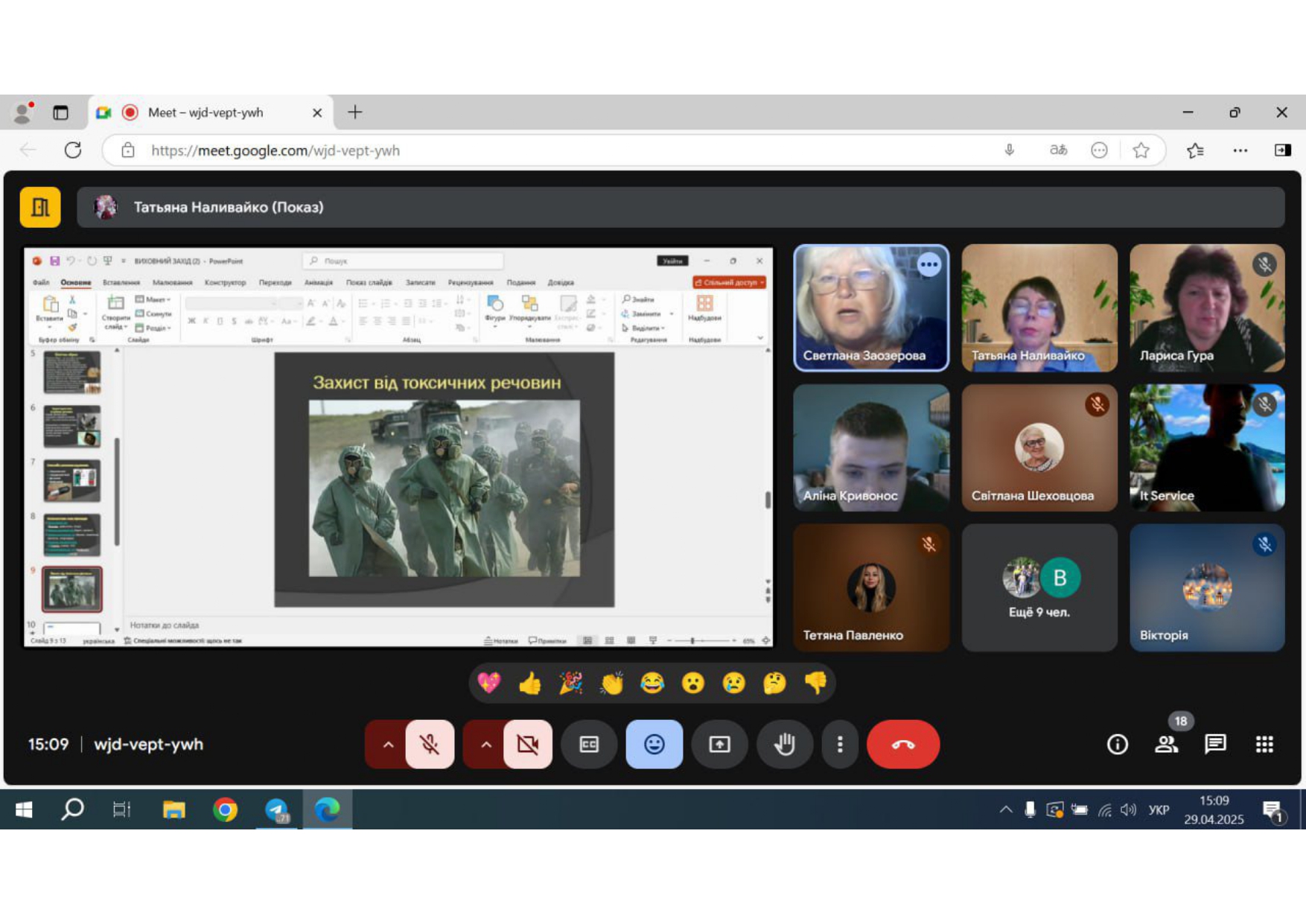Image resolution: width=1306 pixels, height=924 pixels.
Task: Select the Meet – wjd-vept-ywh browser tab
Action: (x=206, y=112)
